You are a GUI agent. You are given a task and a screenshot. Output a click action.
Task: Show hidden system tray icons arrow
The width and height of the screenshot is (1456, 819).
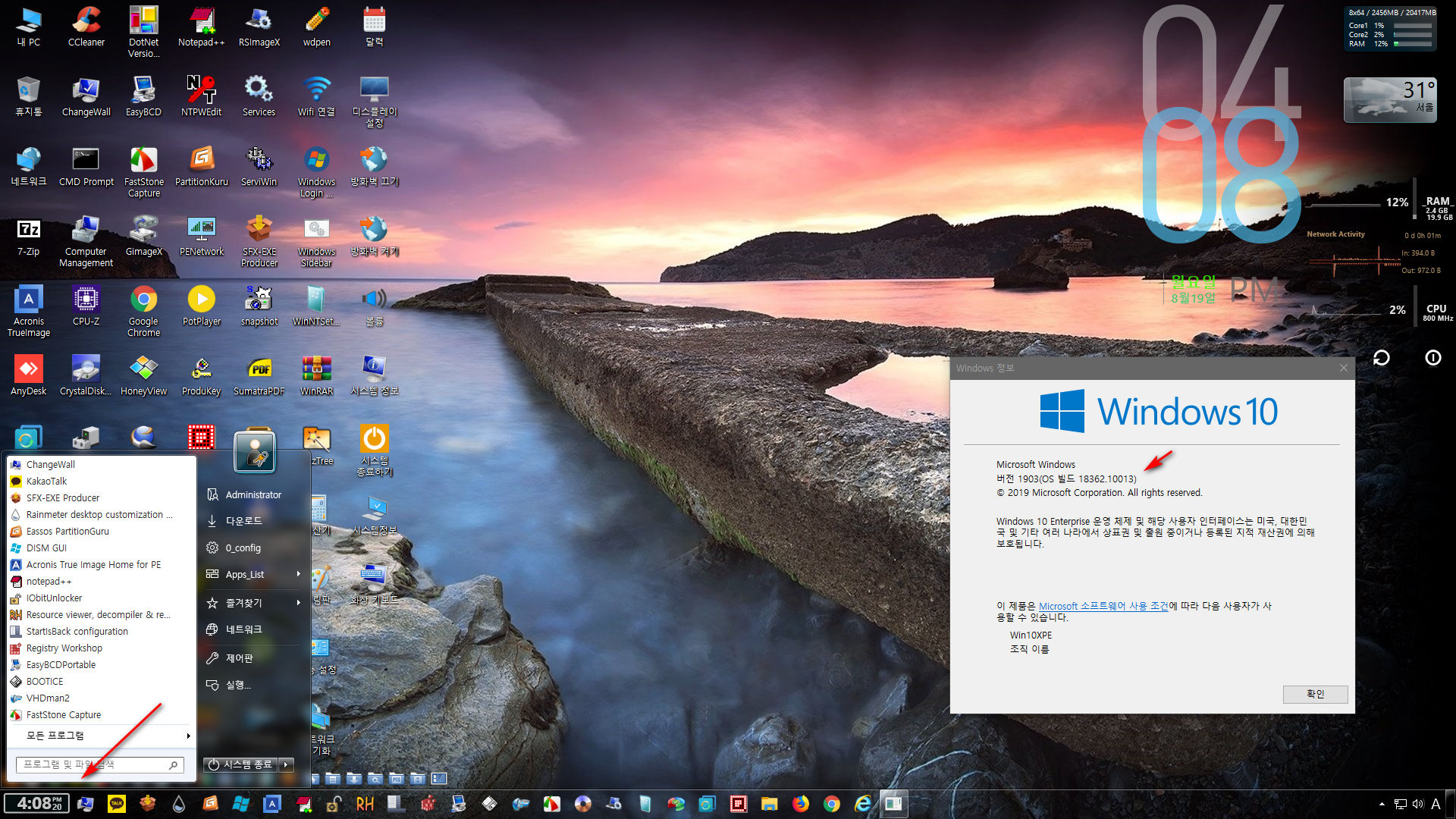[x=1382, y=804]
